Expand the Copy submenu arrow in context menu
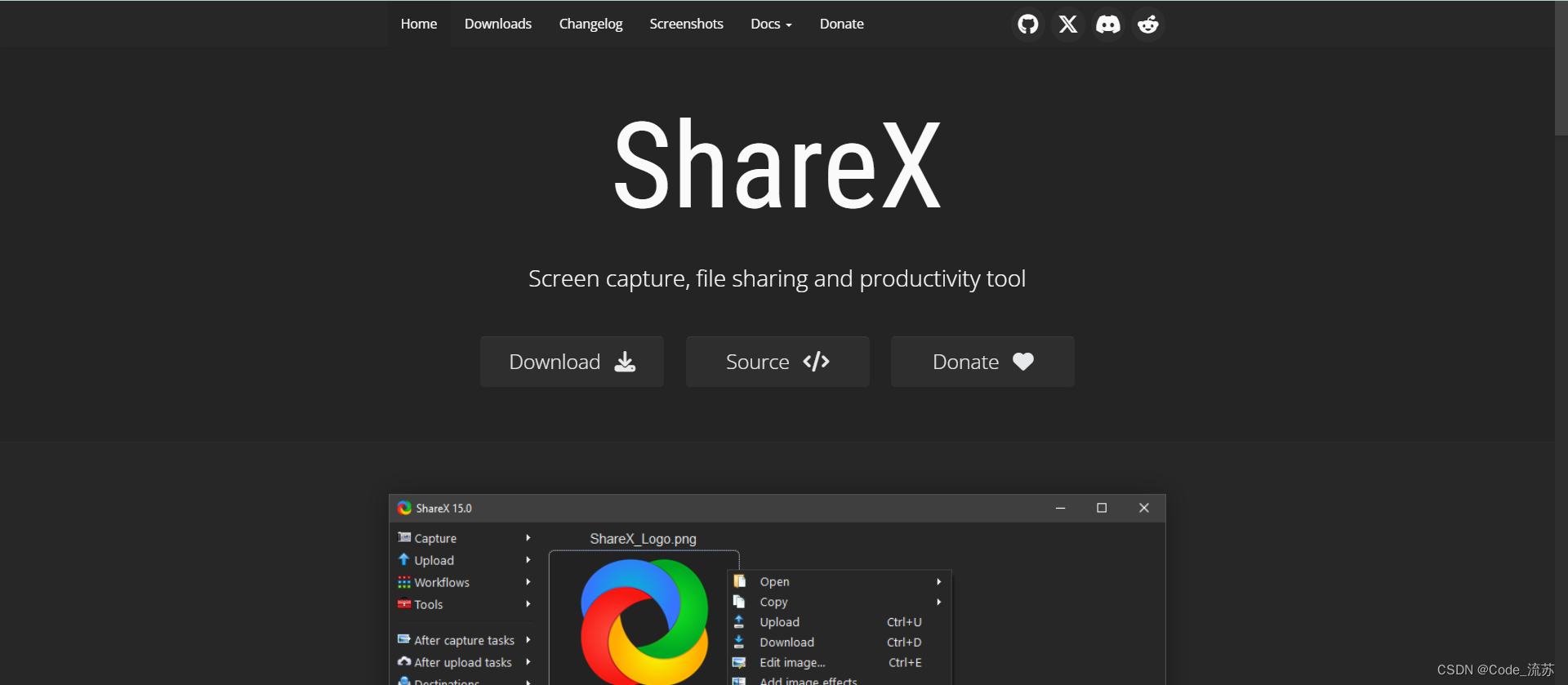Viewport: 1568px width, 685px height. click(939, 602)
